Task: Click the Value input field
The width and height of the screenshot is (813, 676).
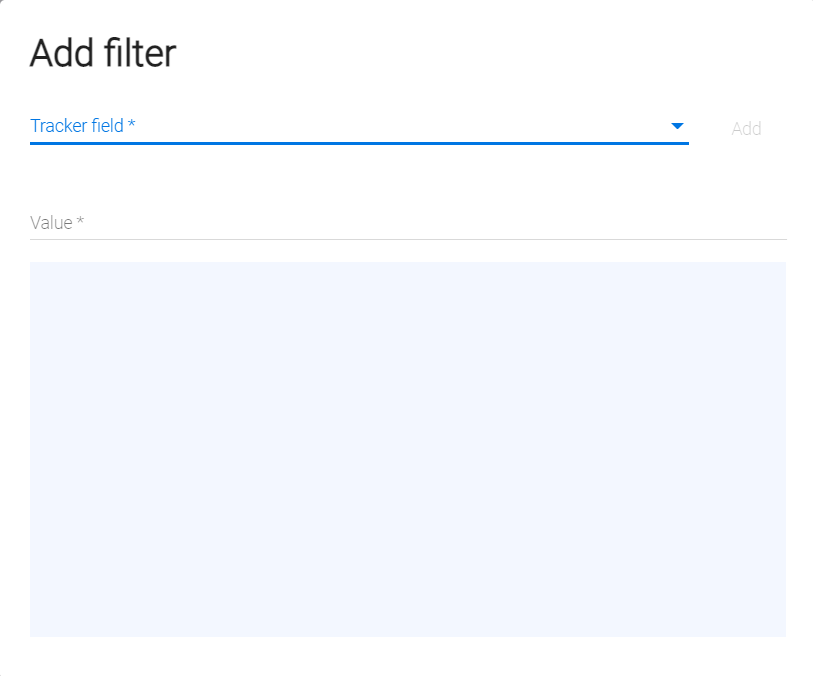Action: tap(408, 223)
